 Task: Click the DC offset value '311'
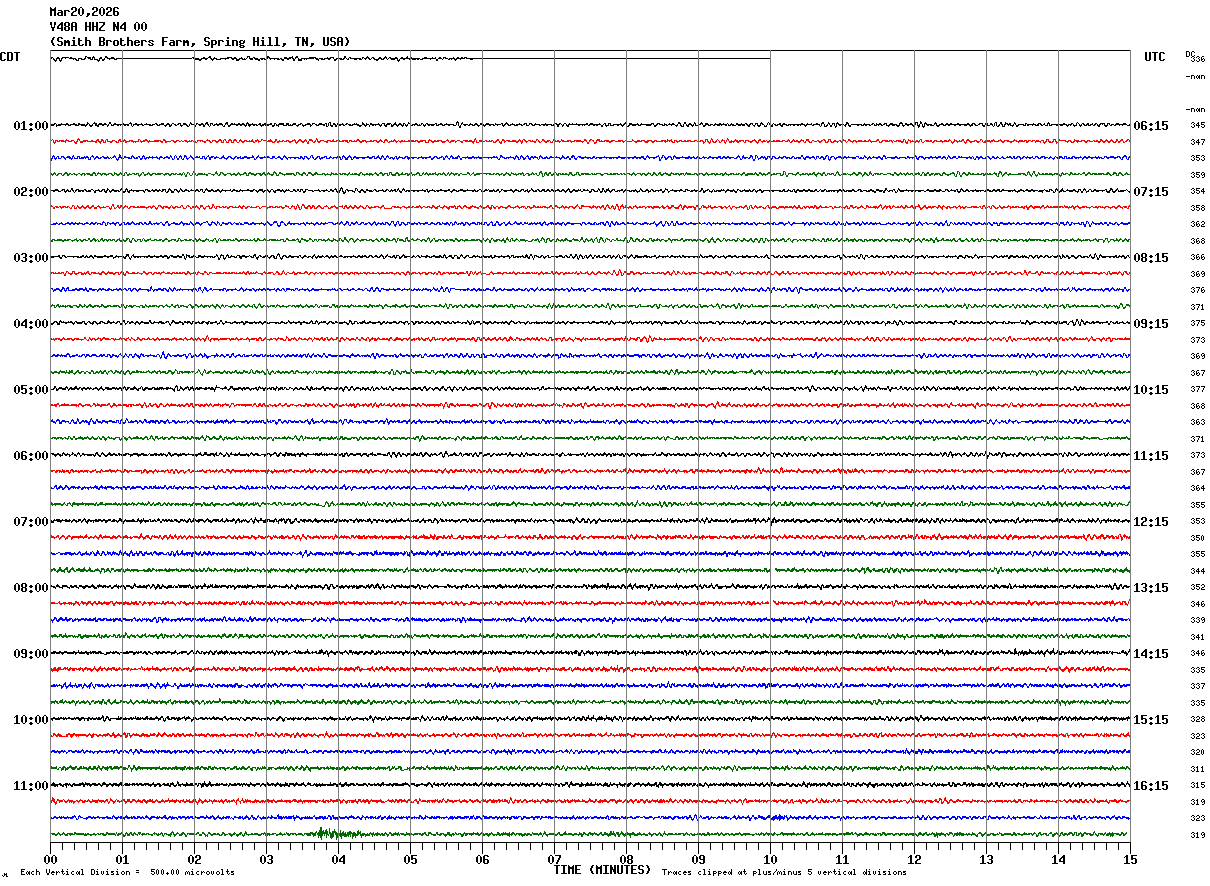1197,769
